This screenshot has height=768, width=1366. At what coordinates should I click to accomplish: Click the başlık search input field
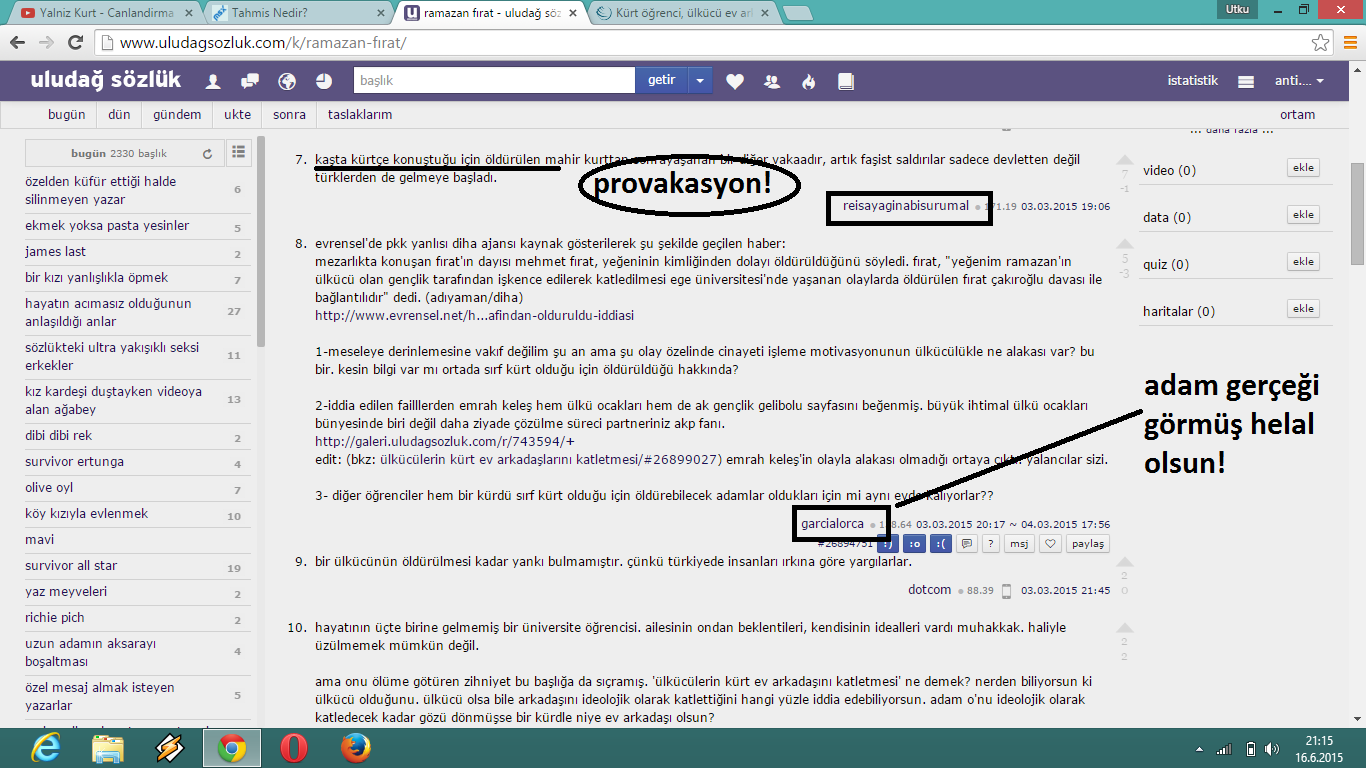click(x=494, y=81)
